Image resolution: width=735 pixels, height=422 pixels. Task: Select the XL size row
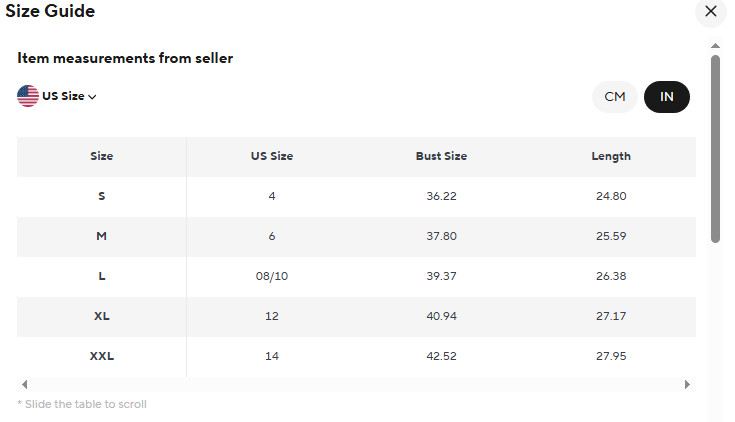click(x=101, y=316)
